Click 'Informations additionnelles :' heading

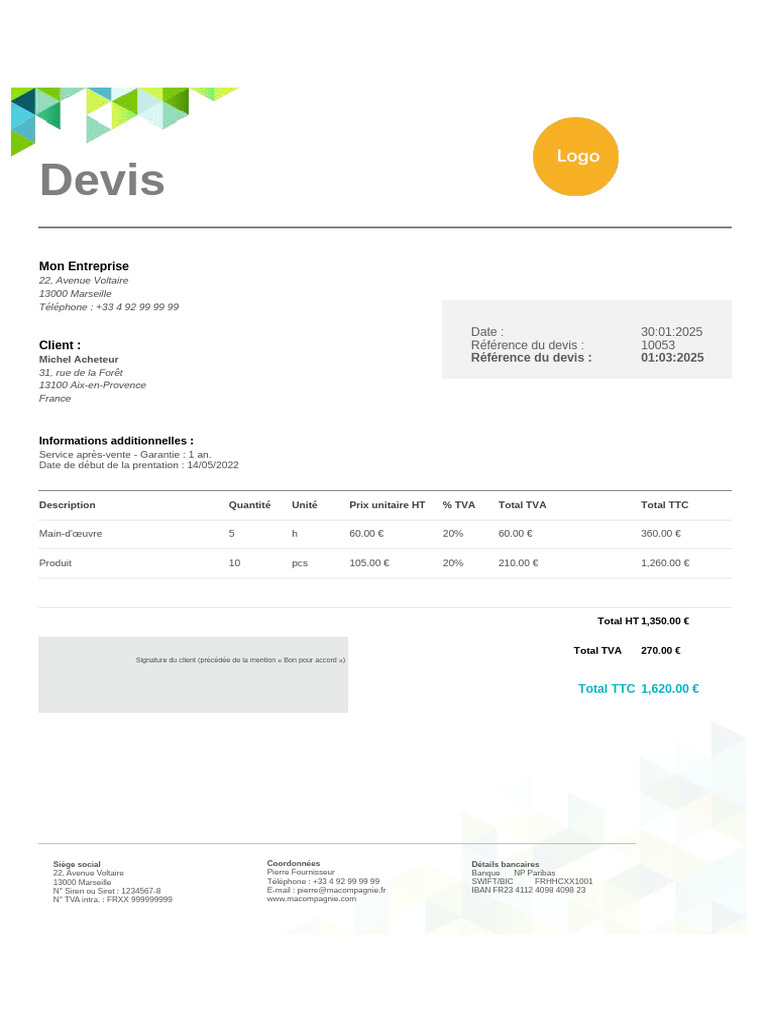pyautogui.click(x=116, y=441)
